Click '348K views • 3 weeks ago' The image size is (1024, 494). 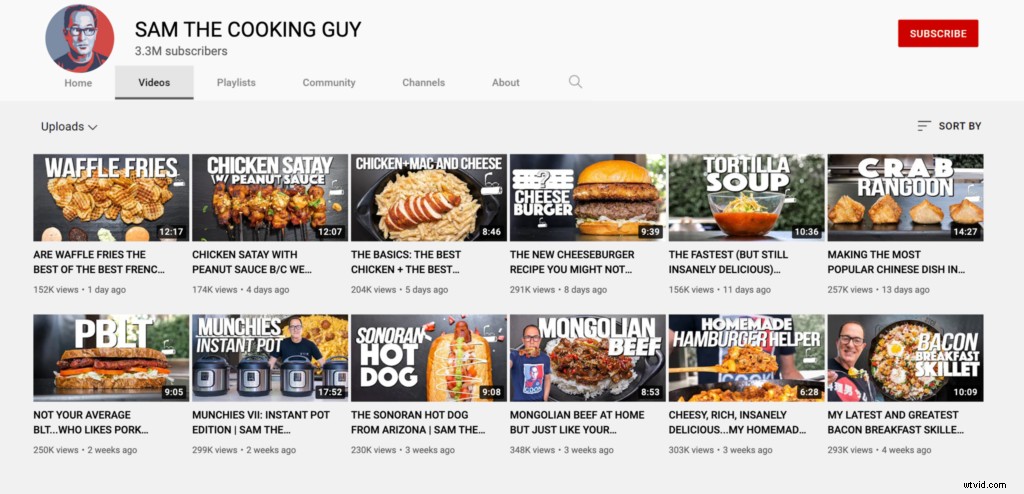tap(562, 450)
